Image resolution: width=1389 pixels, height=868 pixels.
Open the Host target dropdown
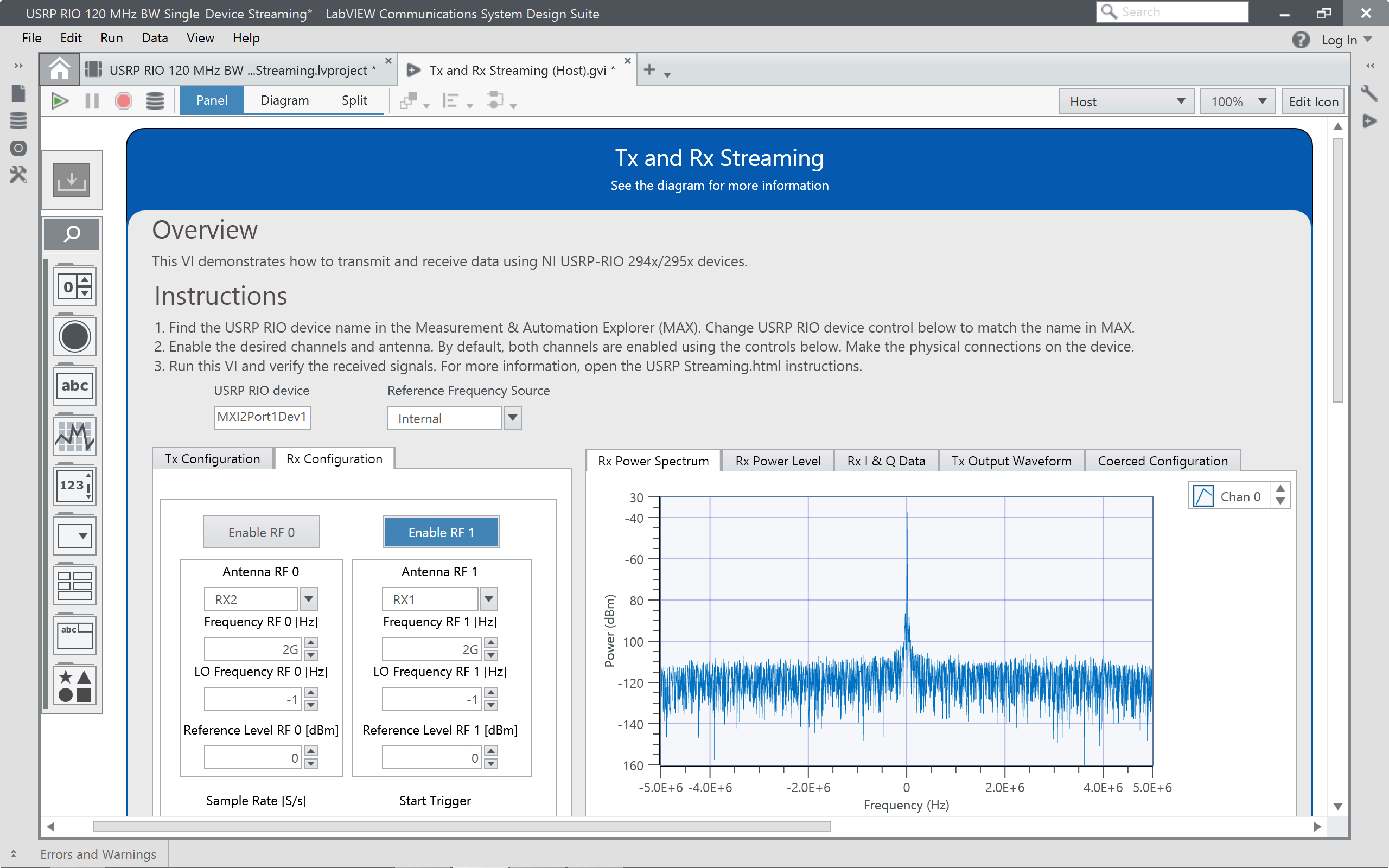point(1126,101)
